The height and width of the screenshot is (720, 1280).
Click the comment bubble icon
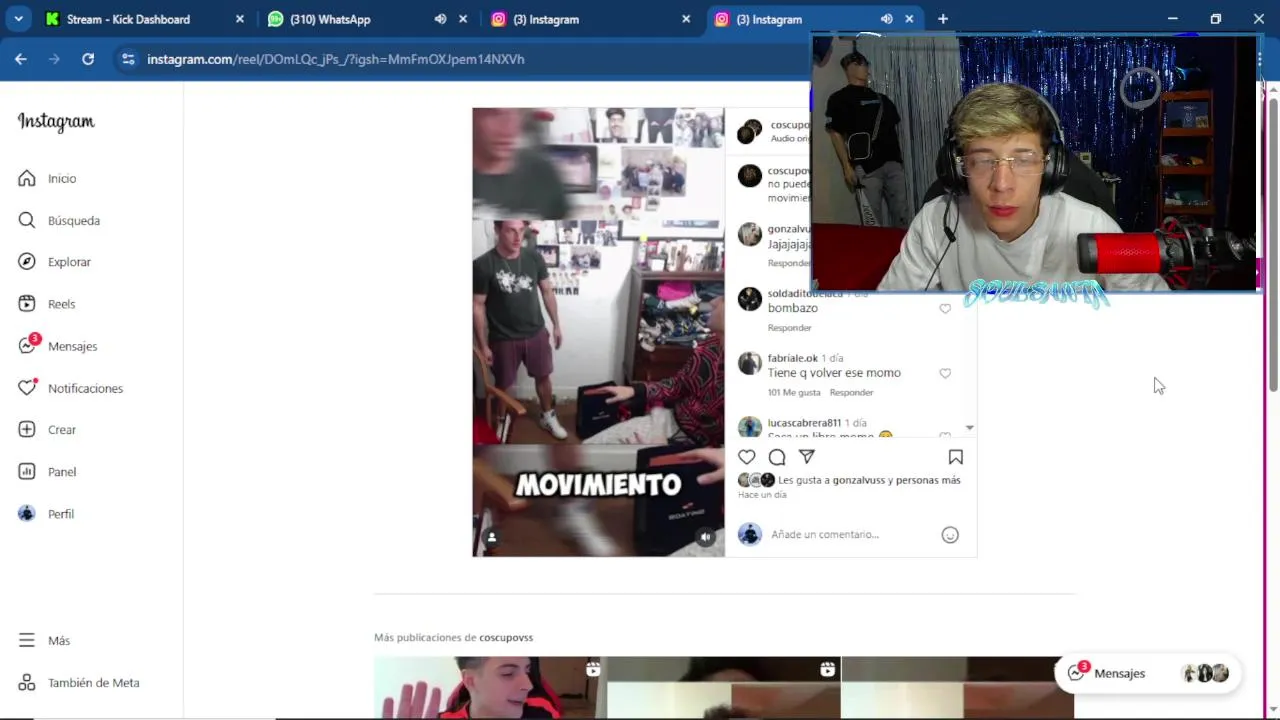coord(777,457)
